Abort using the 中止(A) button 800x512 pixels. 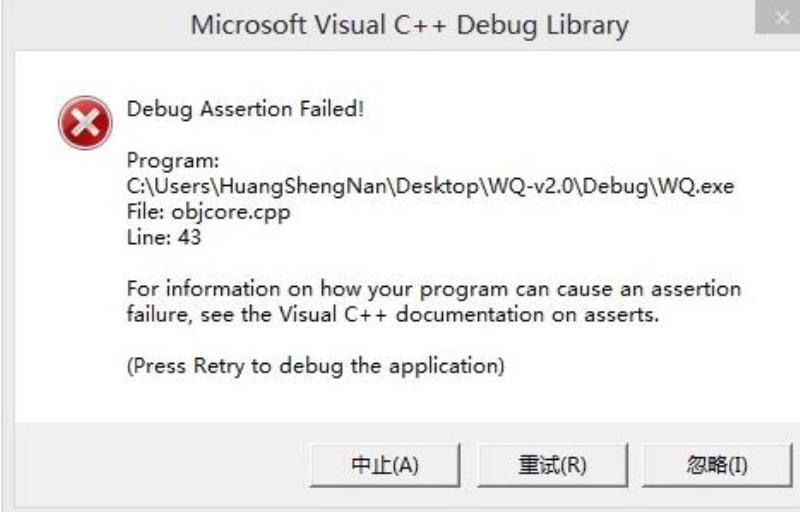coord(385,465)
